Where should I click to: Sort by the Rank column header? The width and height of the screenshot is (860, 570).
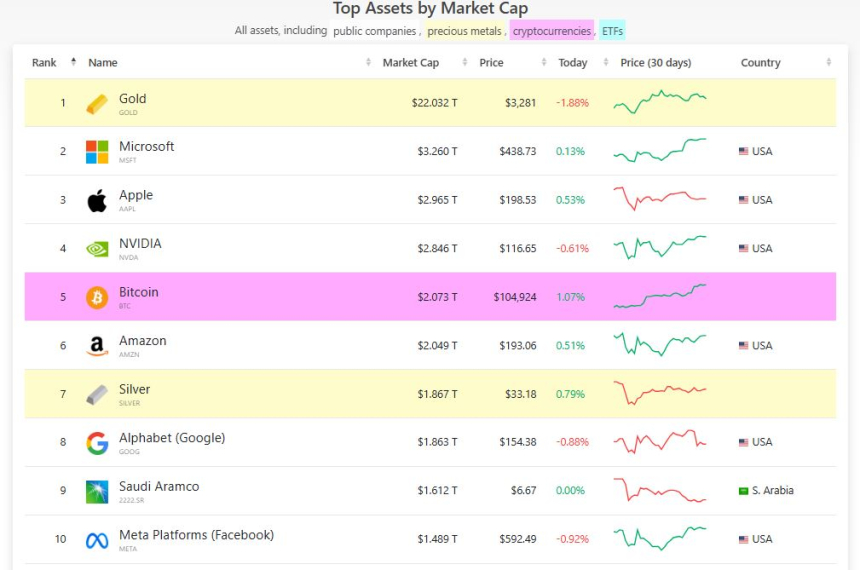point(45,63)
